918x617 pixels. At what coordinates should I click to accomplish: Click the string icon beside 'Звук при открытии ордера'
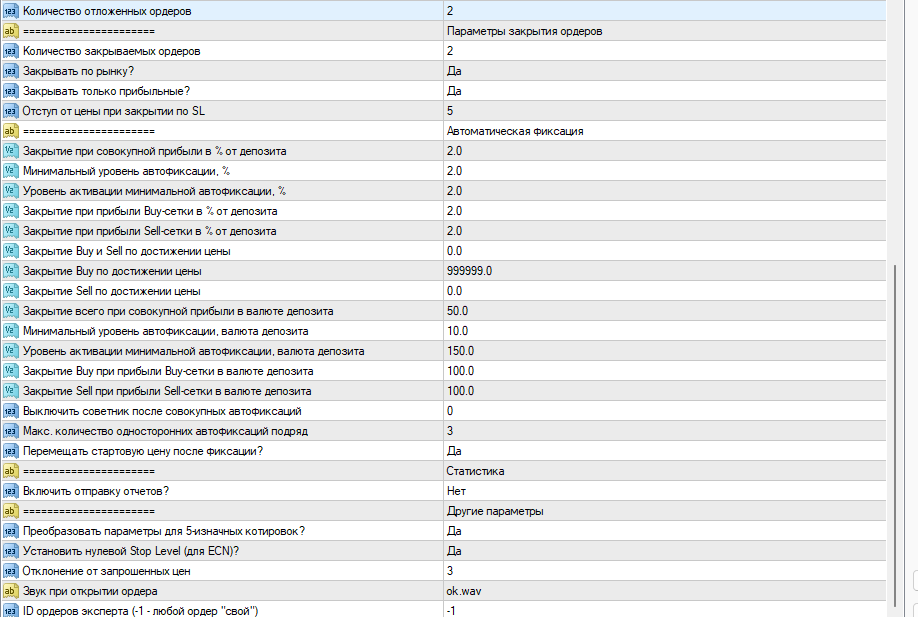click(11, 591)
